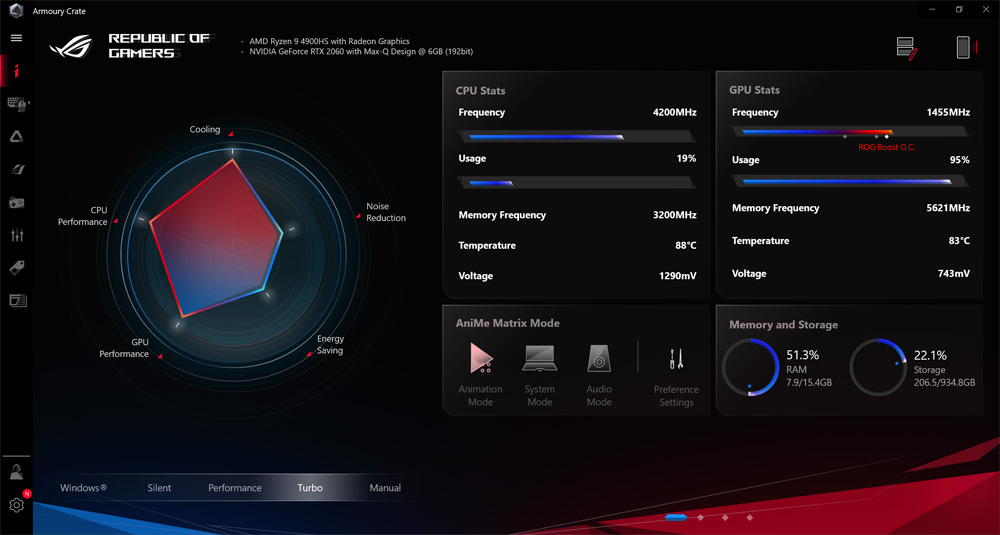Click the 19% CPU usage value
1000x535 pixels.
686,158
